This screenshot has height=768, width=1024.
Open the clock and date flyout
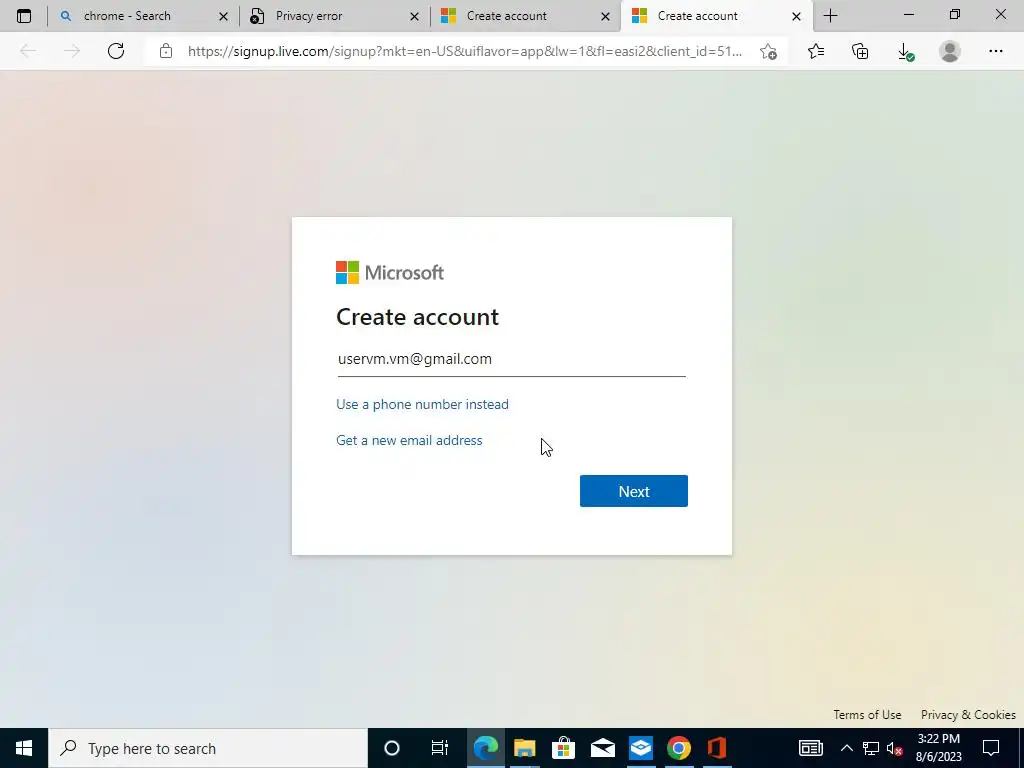938,748
